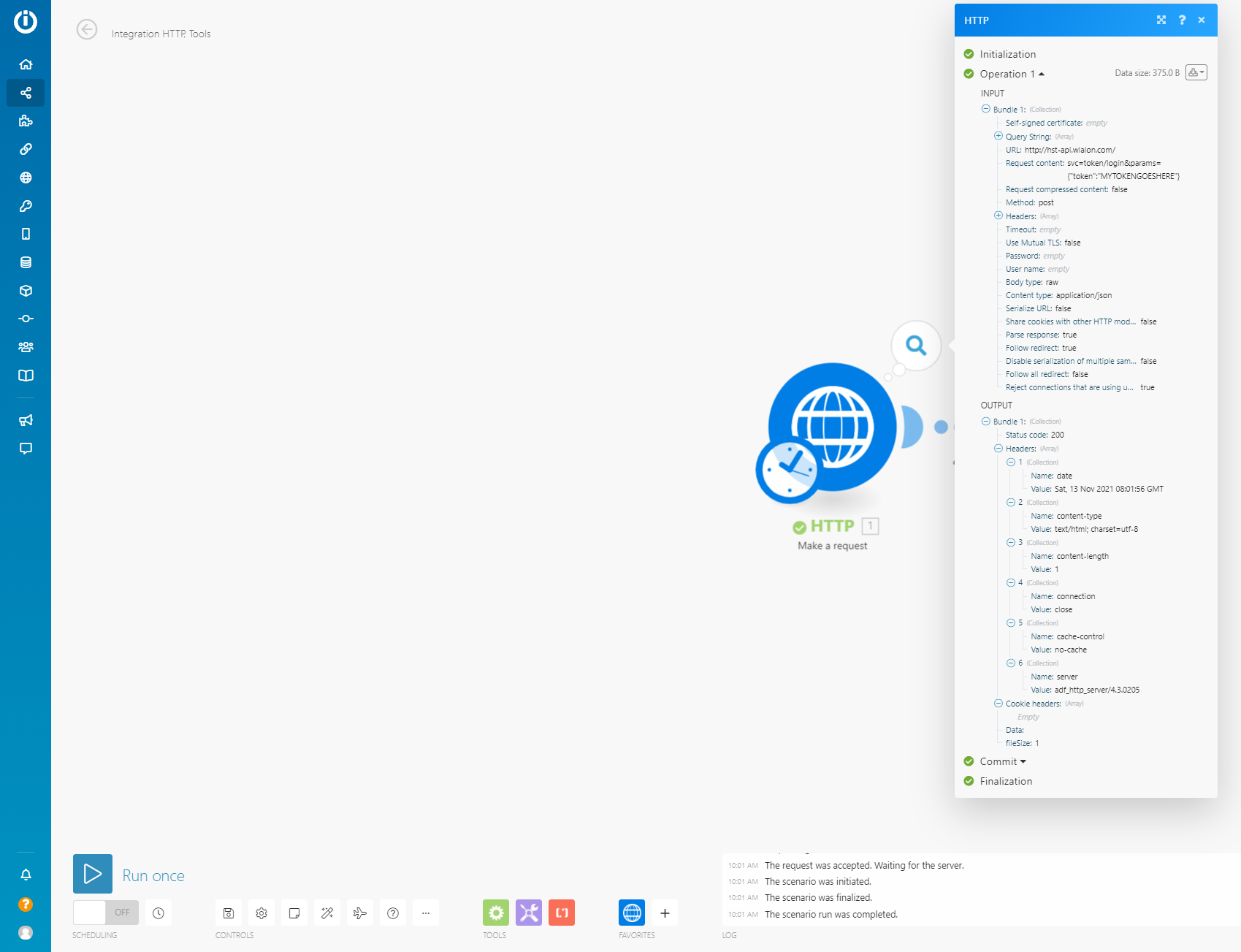The width and height of the screenshot is (1241, 952).
Task: Add a favorite with the plus button
Action: 665,913
